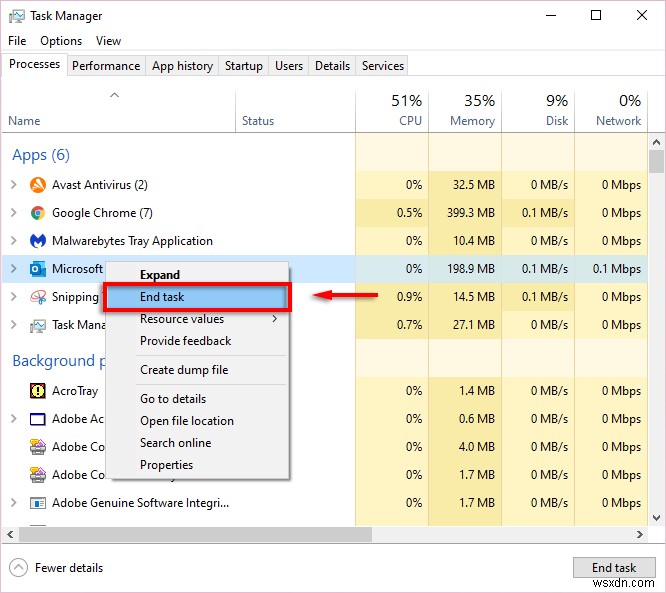The image size is (666, 593).
Task: Click the AcroTray process icon
Action: (x=38, y=391)
